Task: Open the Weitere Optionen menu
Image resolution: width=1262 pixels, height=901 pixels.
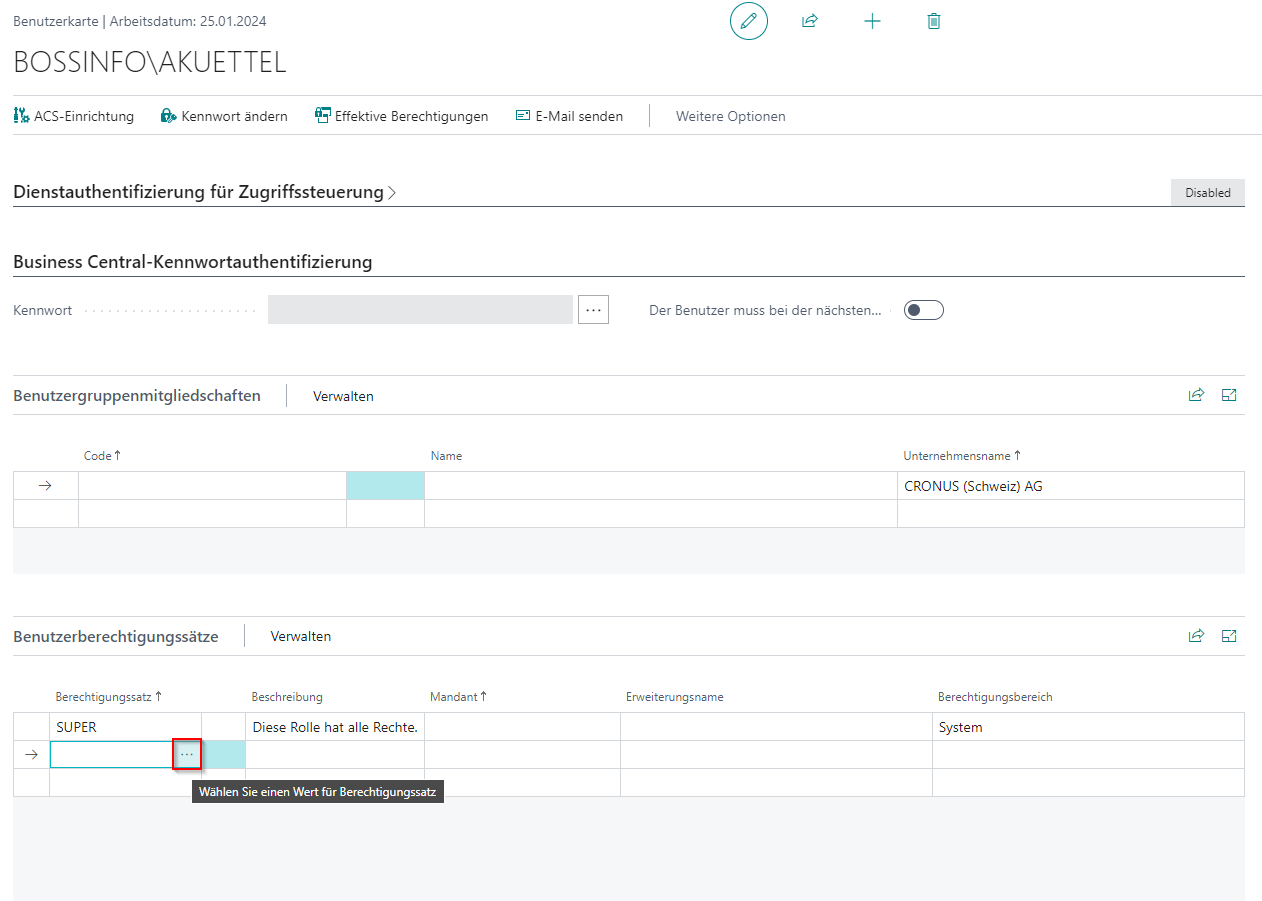Action: tap(730, 116)
